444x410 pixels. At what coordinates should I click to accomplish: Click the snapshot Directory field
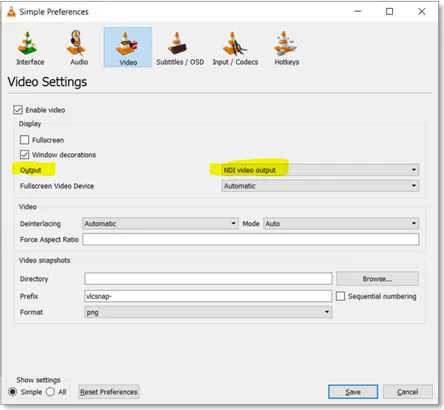pyautogui.click(x=208, y=279)
